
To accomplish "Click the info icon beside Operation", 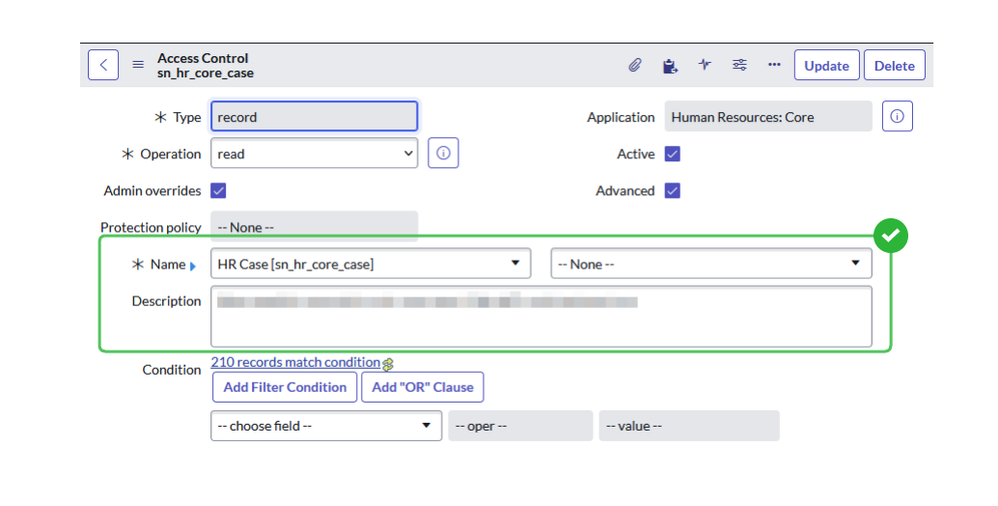I will click(443, 153).
